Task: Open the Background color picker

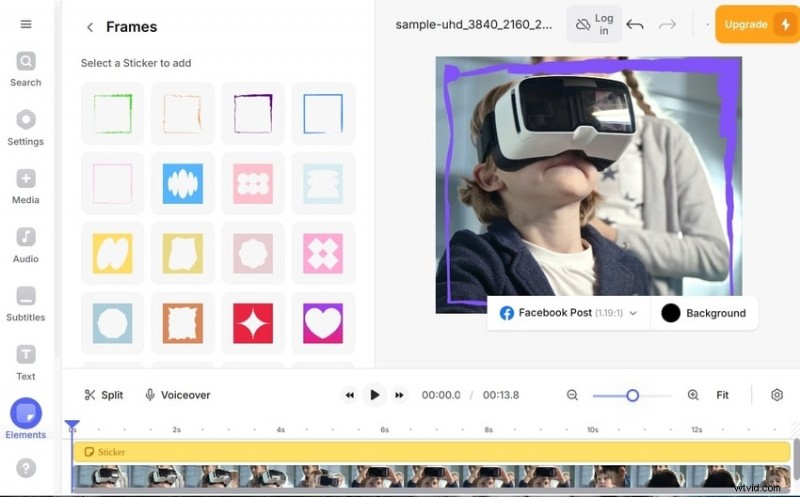Action: pos(704,313)
